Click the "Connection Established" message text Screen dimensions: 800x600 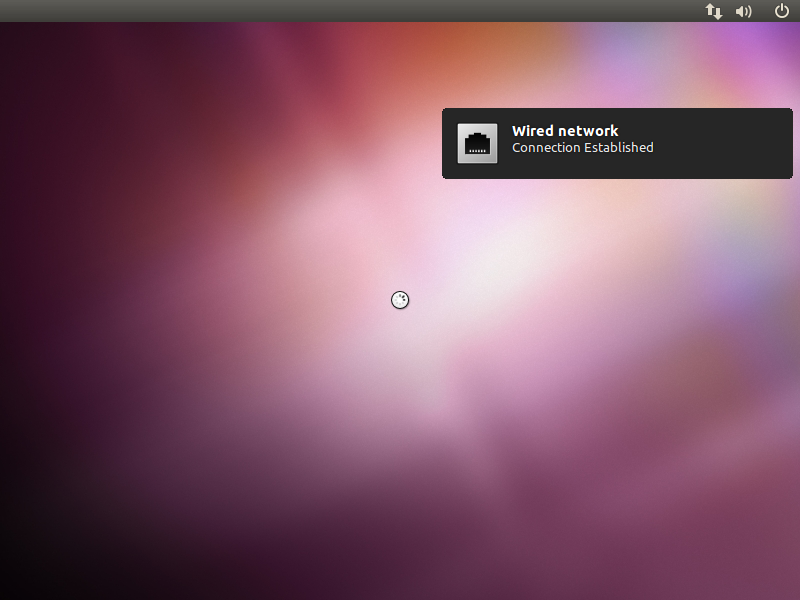click(583, 147)
